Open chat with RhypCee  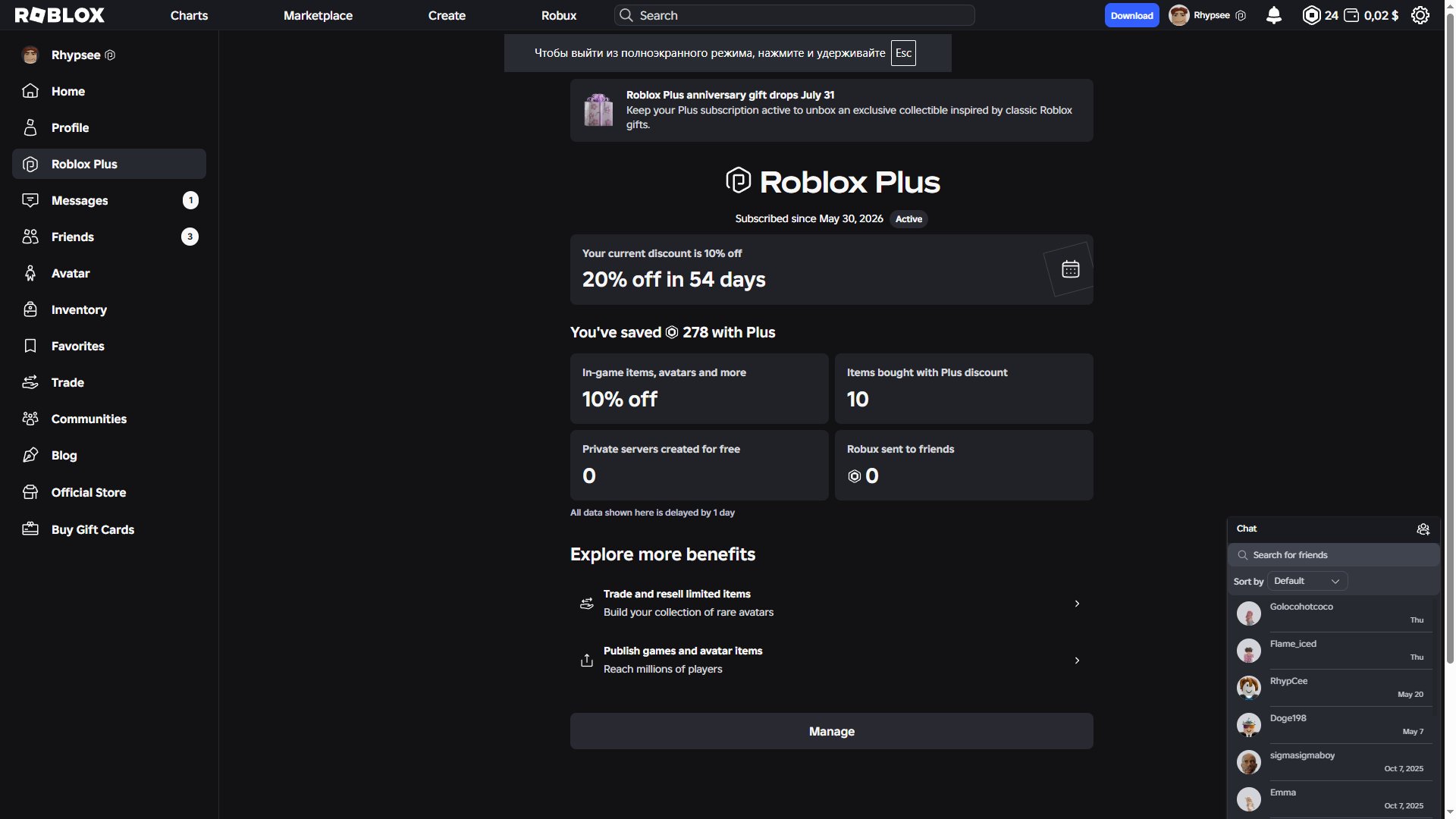(1333, 687)
